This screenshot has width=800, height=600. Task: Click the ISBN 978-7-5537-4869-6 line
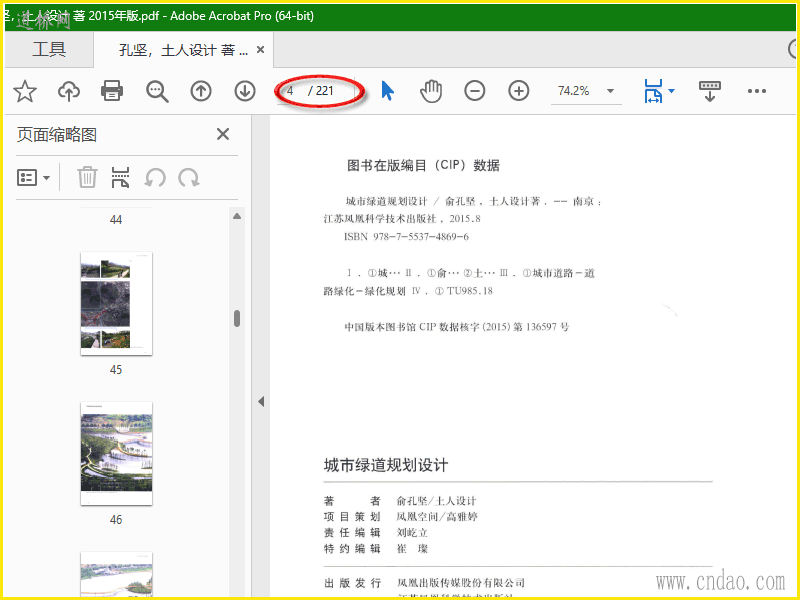pos(406,237)
